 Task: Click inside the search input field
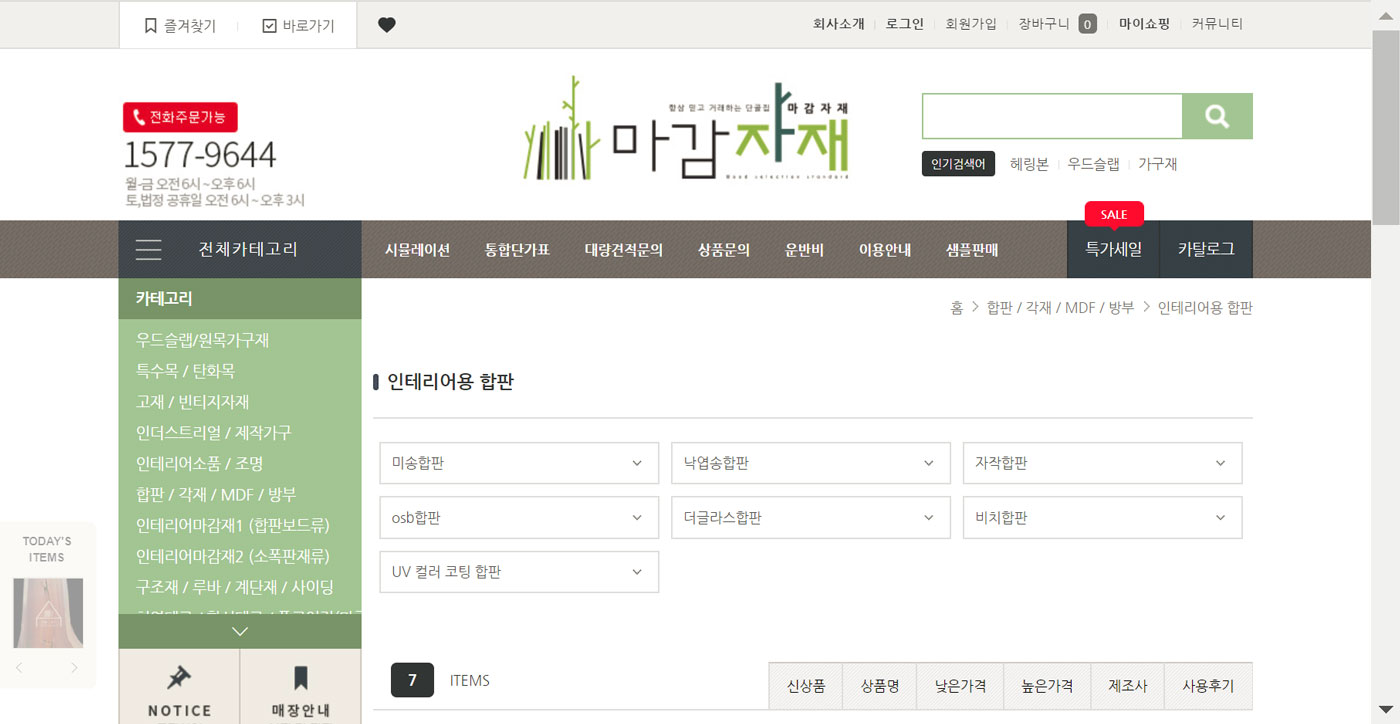click(1050, 116)
